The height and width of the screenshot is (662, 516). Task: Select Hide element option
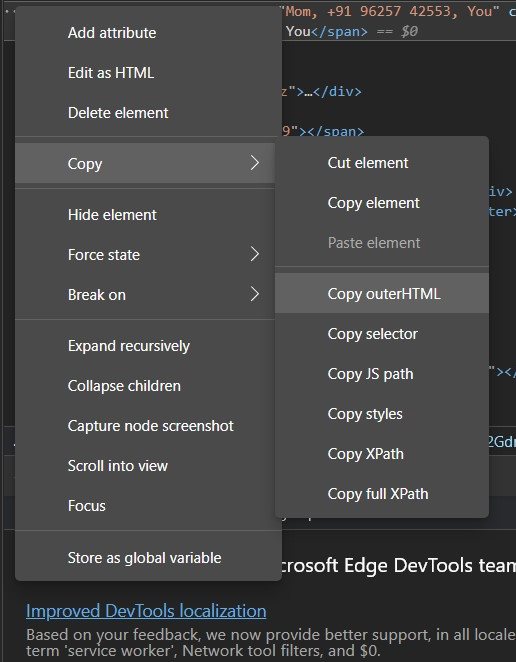(x=148, y=215)
